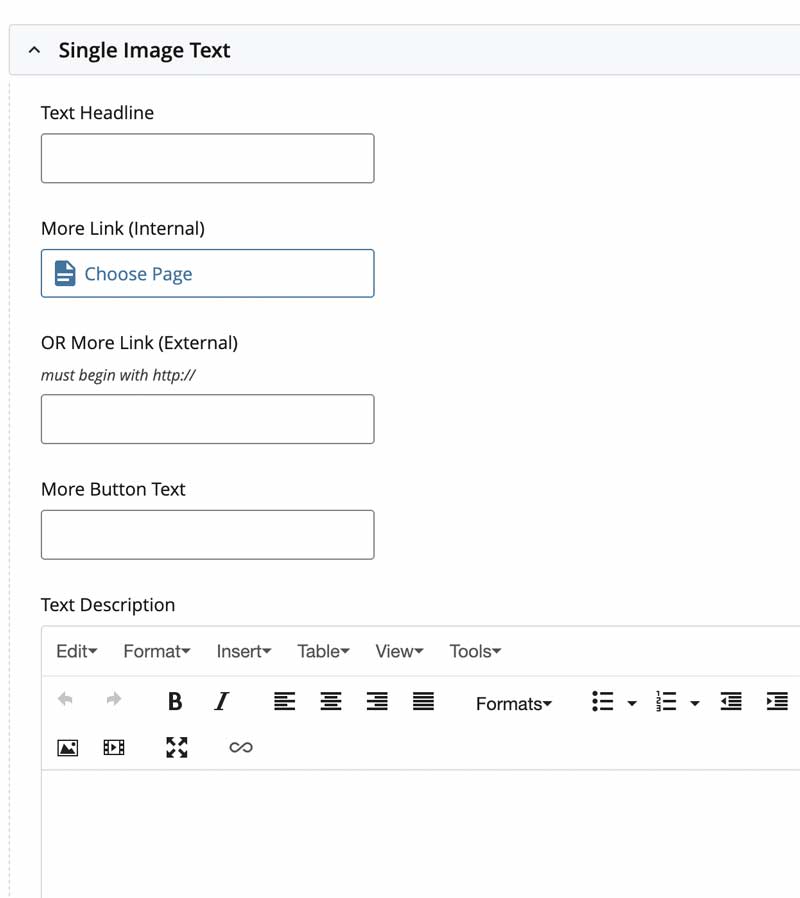This screenshot has width=800, height=898.
Task: Apply justify alignment to text
Action: 423,702
